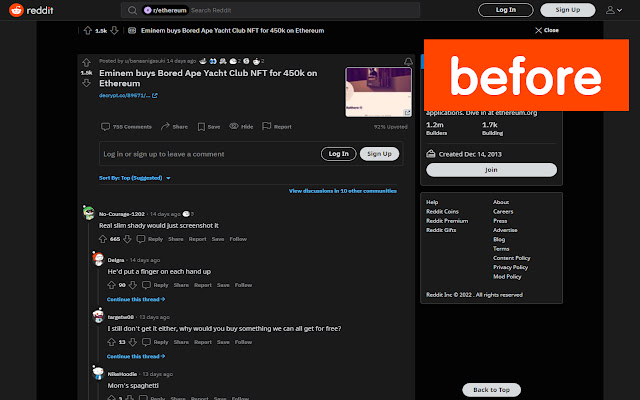Upvote the 'Real slim shady' comment
640x400 pixels.
click(102, 239)
